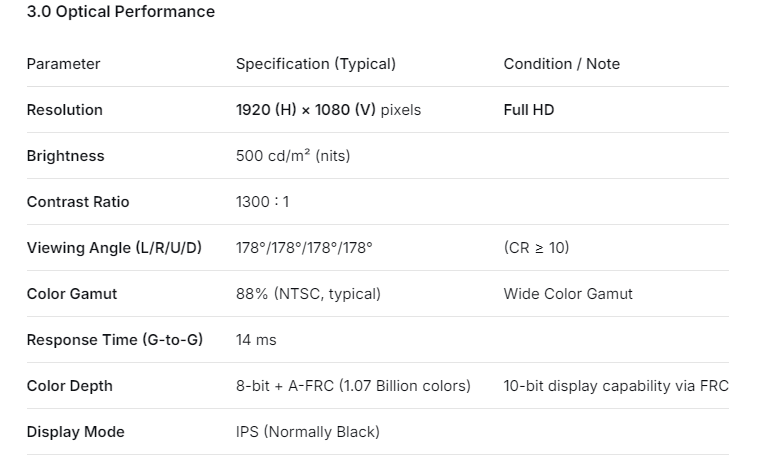The image size is (775, 464).
Task: Click the '14 ms' response time value
Action: click(256, 340)
